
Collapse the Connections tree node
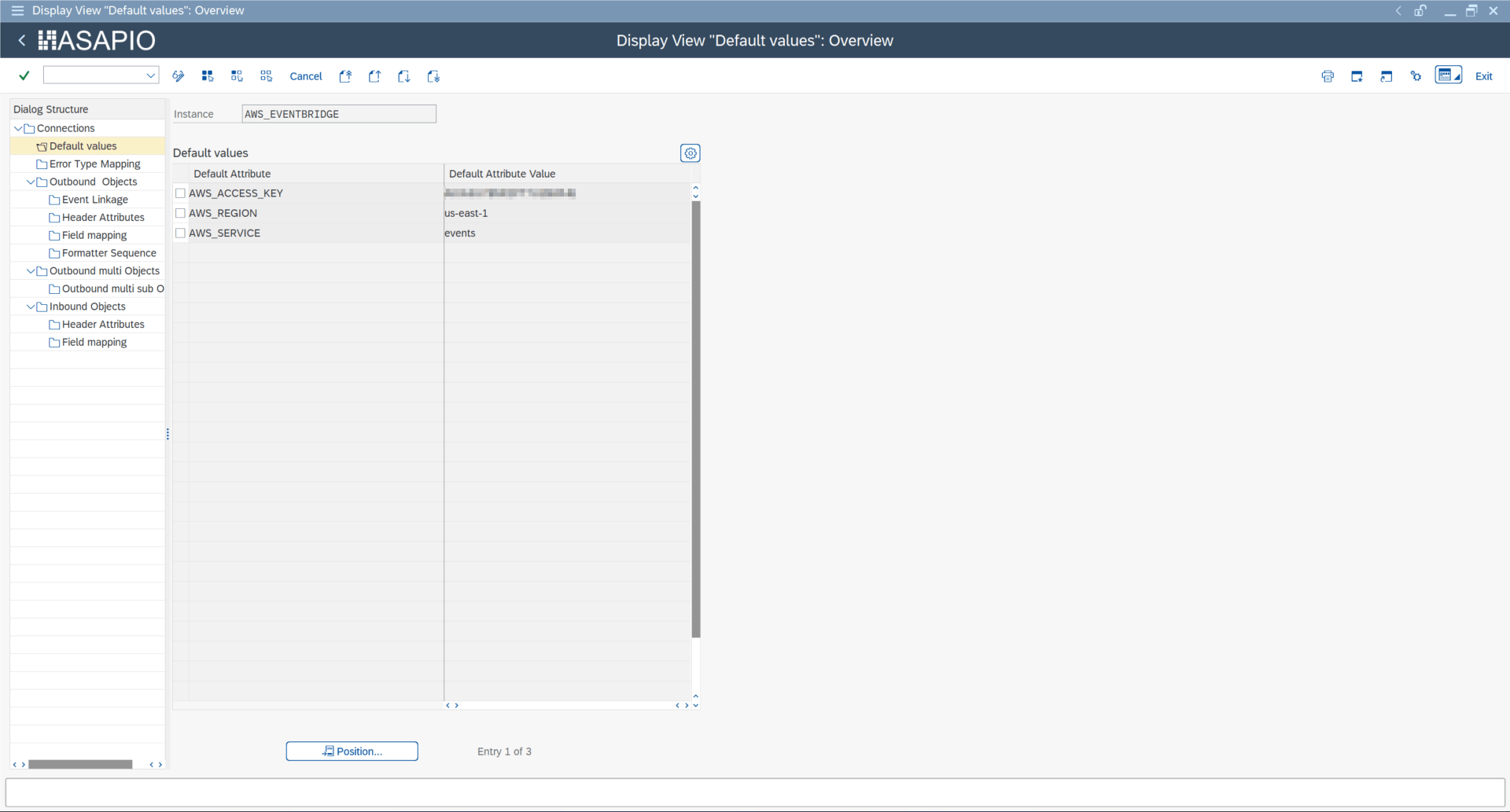[18, 128]
